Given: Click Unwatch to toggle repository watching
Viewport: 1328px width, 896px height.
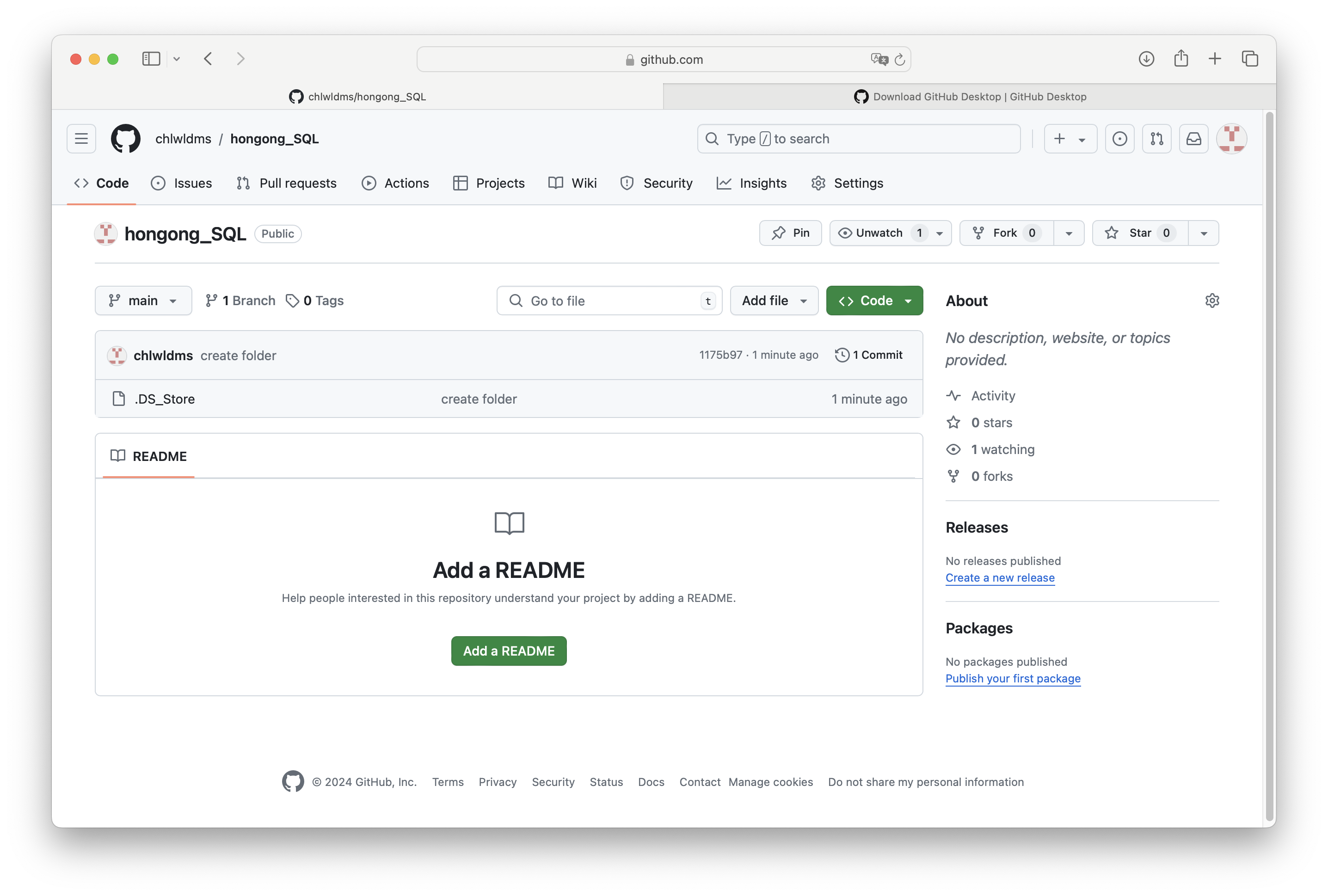Looking at the screenshot, I should click(879, 233).
